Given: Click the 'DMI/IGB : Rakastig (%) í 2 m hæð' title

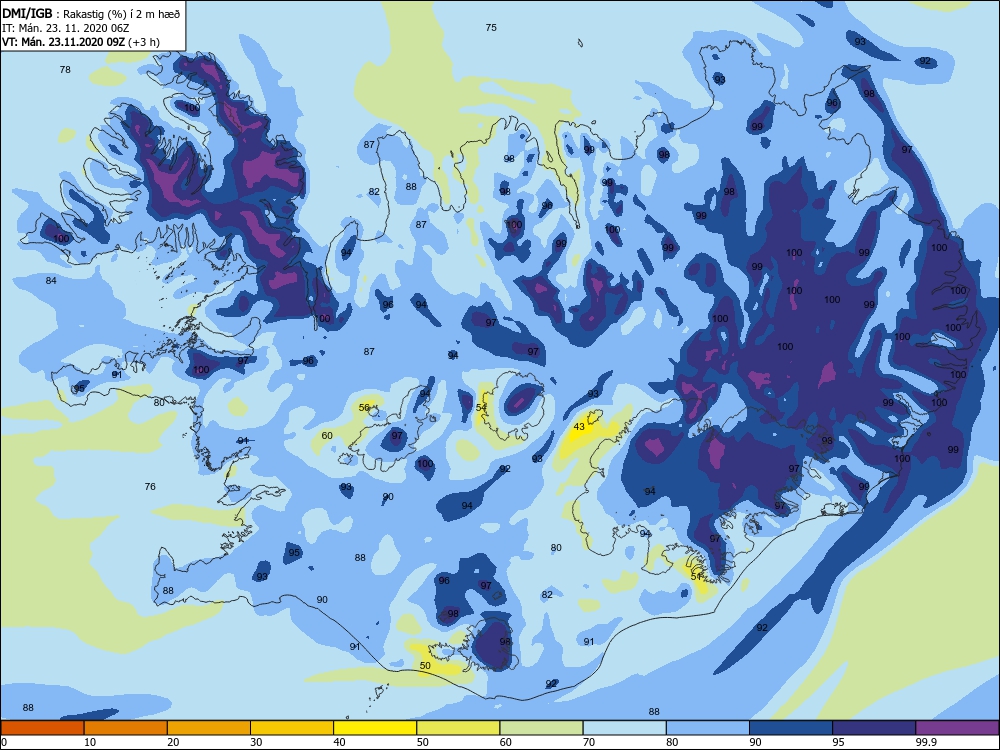Looking at the screenshot, I should (x=91, y=14).
